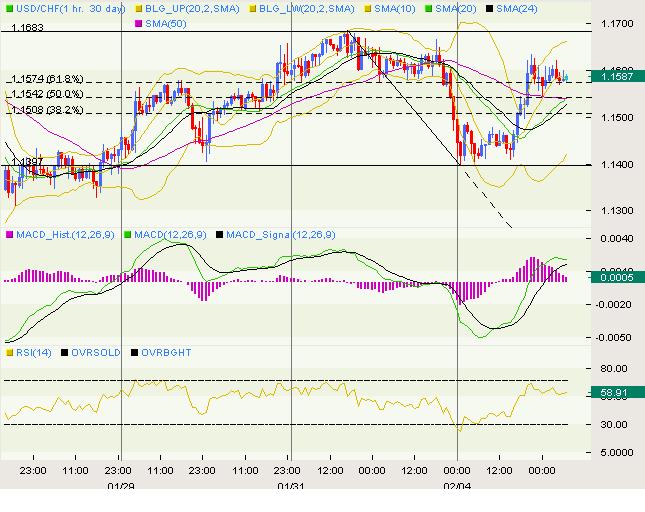The height and width of the screenshot is (512, 645).
Task: Click the OVRSOLD legend swatch
Action: pos(65,353)
